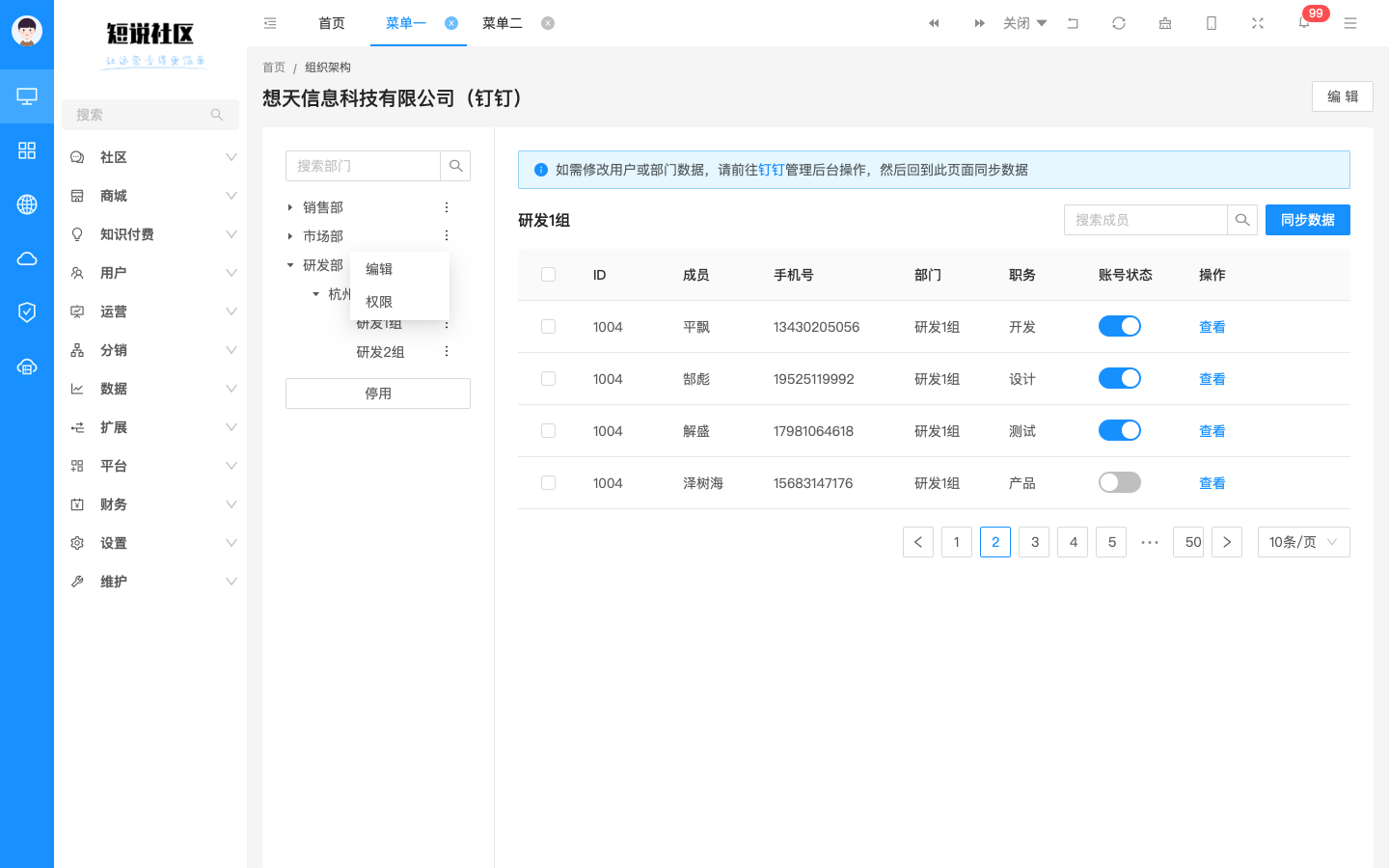Select the shield icon in left rail
1389x868 pixels.
click(x=27, y=312)
